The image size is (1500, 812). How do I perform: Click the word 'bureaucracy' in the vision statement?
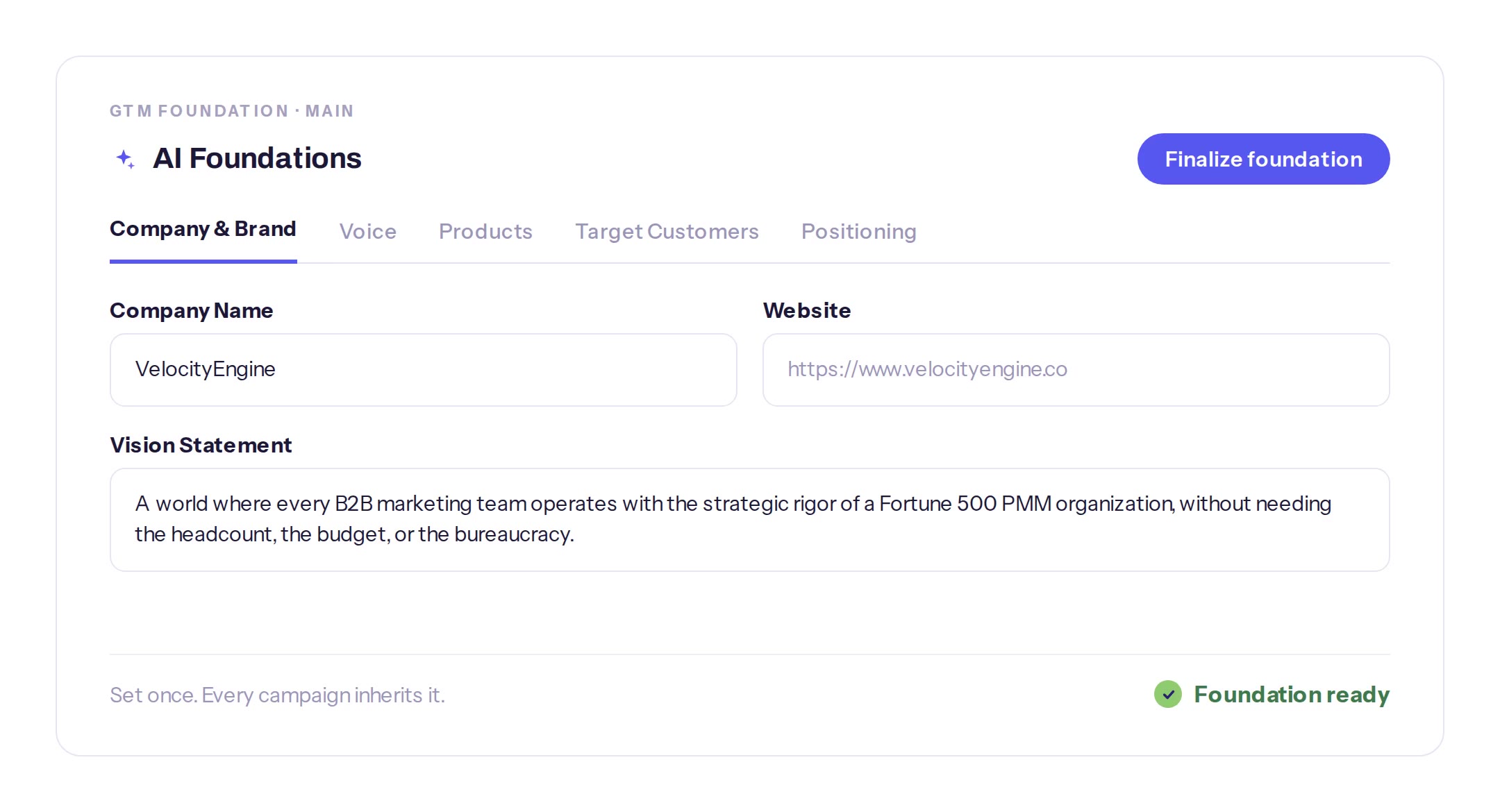[512, 534]
